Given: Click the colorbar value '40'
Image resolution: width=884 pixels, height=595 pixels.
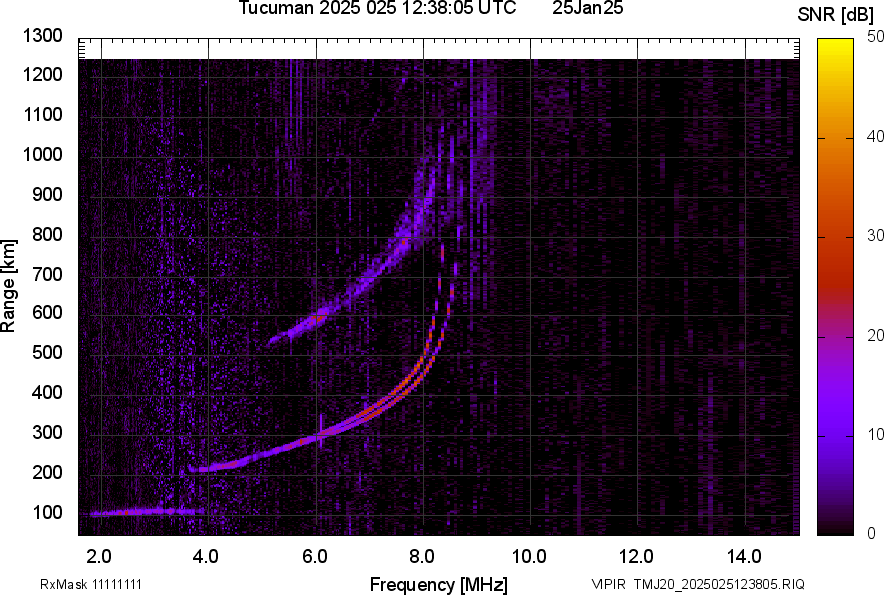Looking at the screenshot, I should click(x=876, y=136).
